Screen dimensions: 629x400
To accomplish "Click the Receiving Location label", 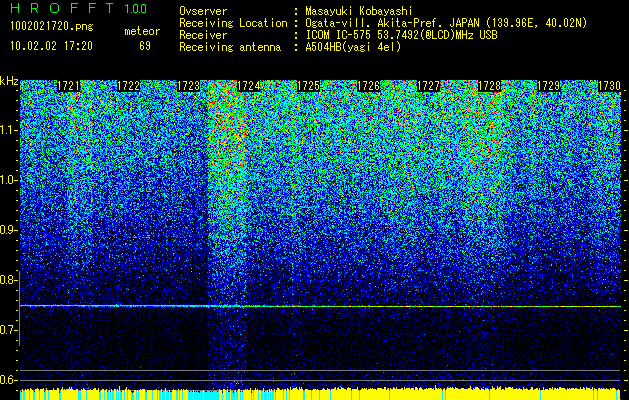I will click(x=233, y=23).
